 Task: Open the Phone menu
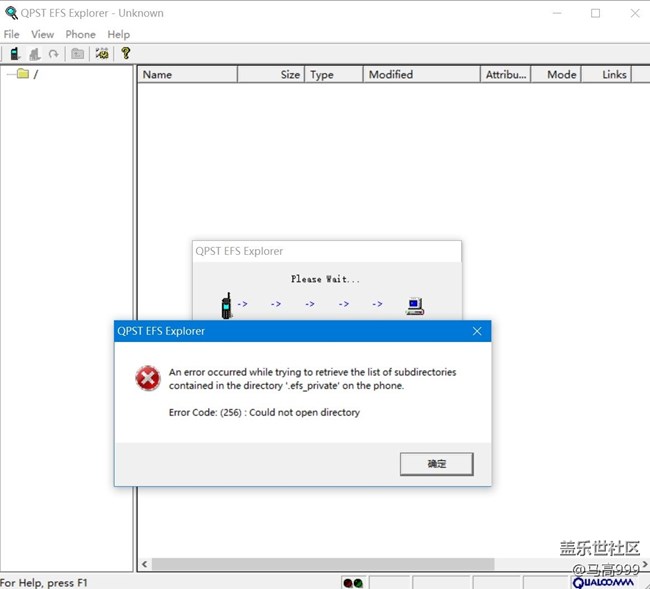(x=80, y=34)
